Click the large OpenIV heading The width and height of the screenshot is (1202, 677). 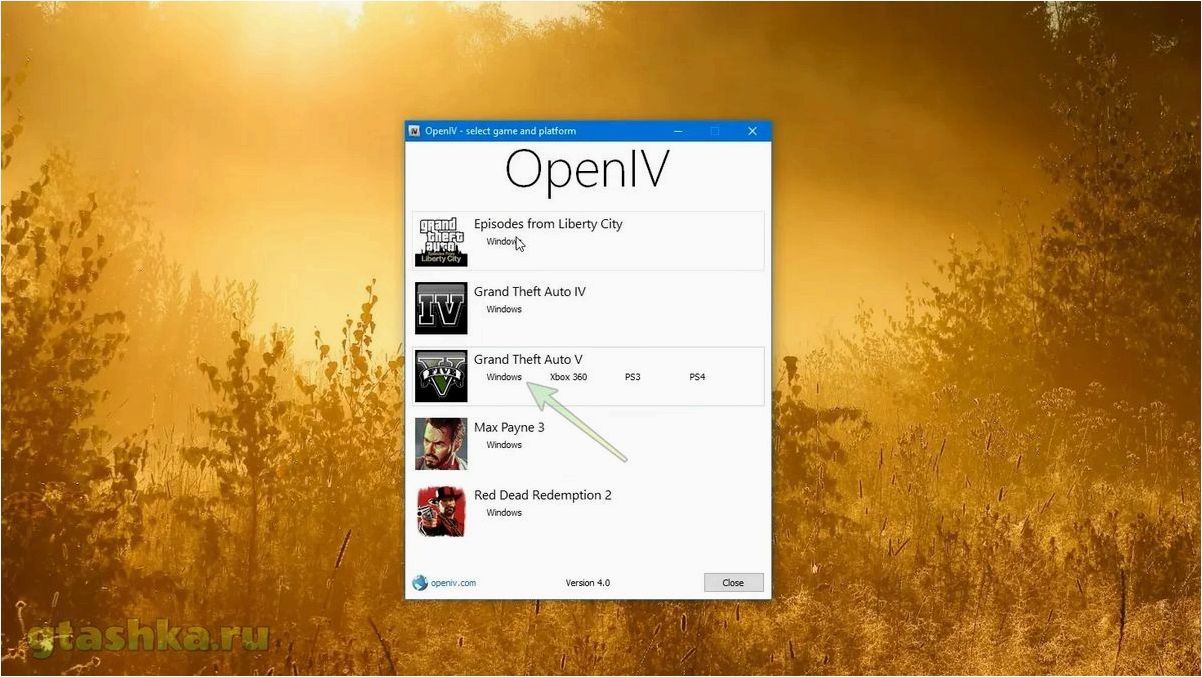pos(587,170)
